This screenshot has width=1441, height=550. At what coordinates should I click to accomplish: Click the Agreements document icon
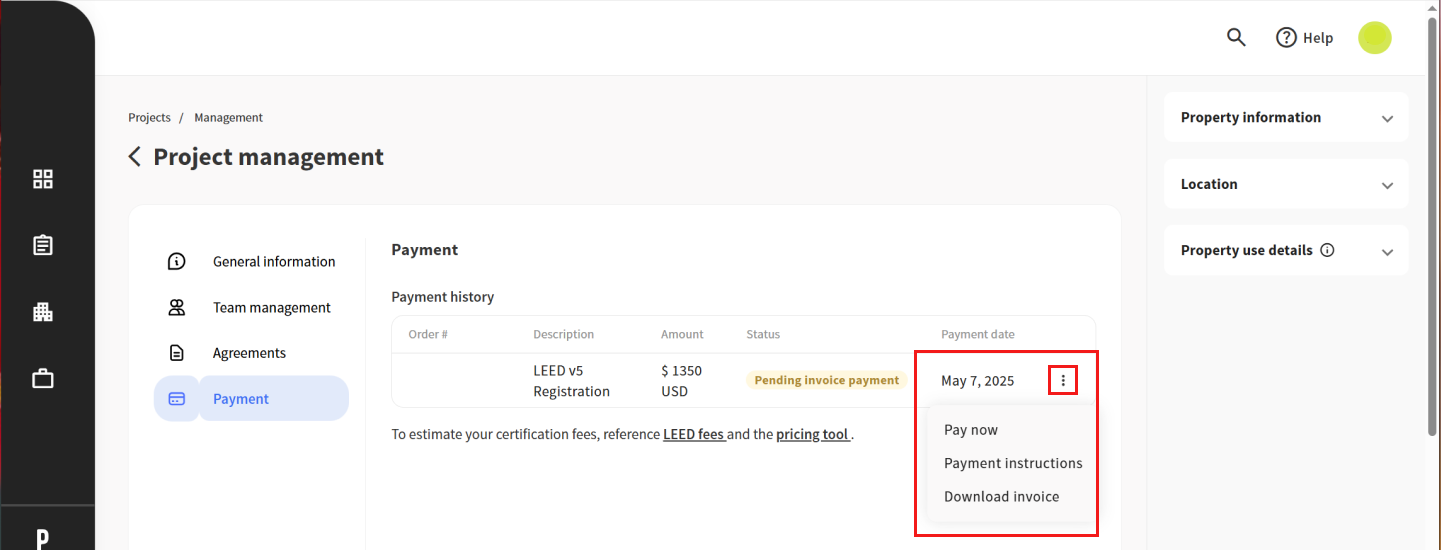point(177,353)
